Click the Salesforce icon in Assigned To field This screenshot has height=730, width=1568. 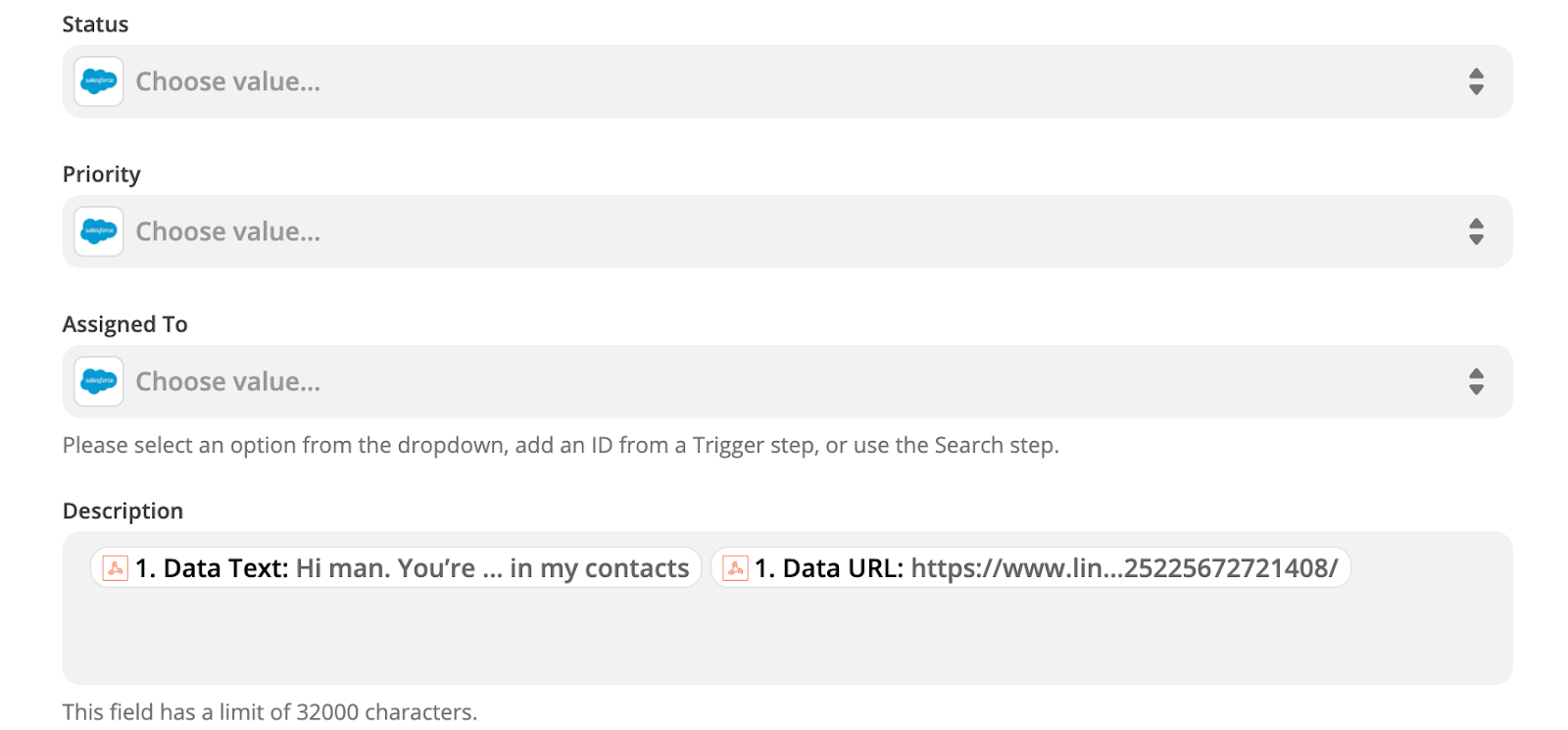(x=99, y=381)
